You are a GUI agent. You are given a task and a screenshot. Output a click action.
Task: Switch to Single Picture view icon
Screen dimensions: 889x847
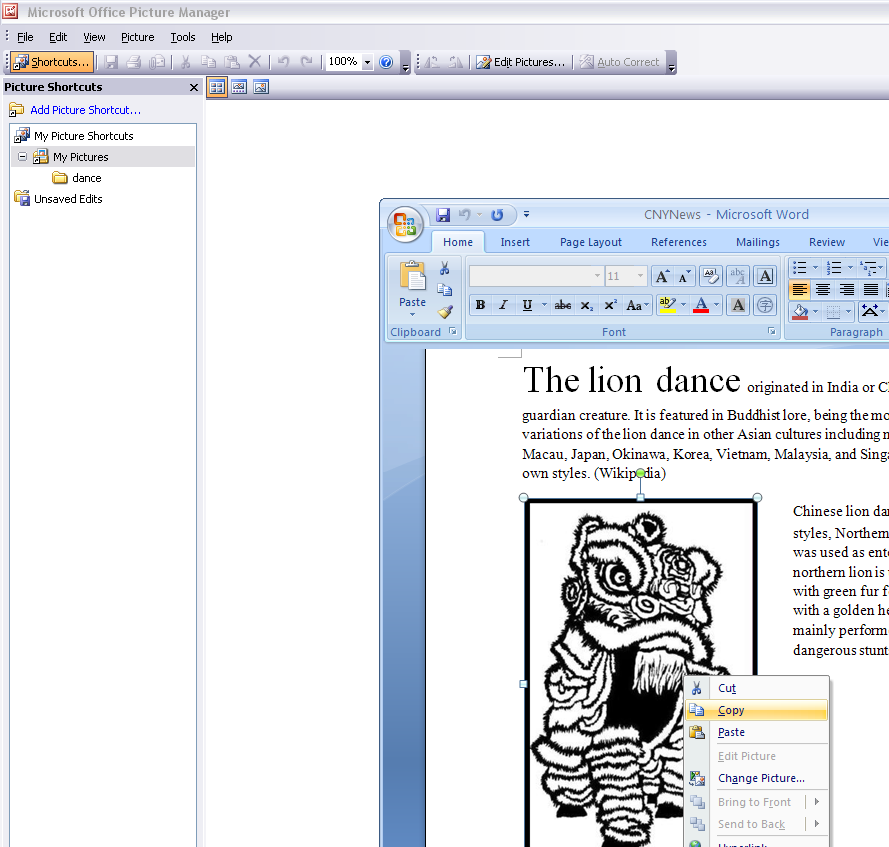[x=261, y=87]
